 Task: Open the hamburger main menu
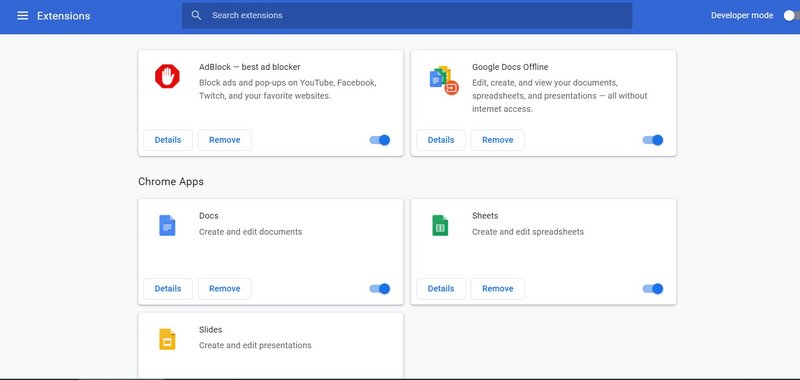click(x=22, y=16)
